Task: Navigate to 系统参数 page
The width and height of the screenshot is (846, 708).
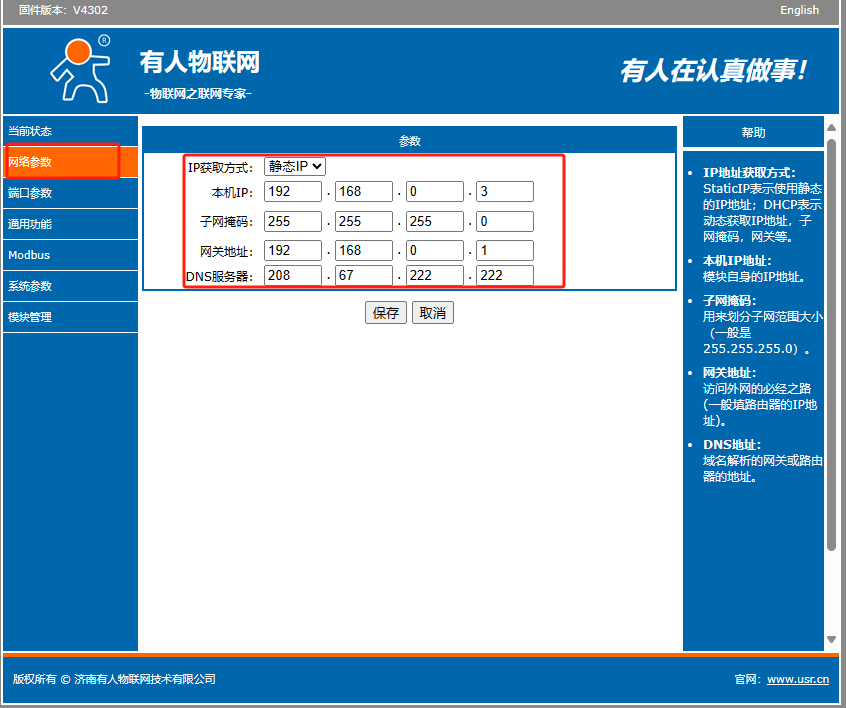Action: pos(30,286)
